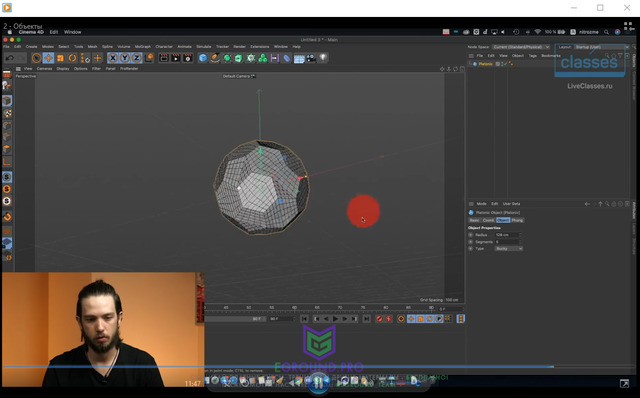Screen dimensions: 640x398
Task: Select the Platonic object in Object Manager
Action: [485, 64]
